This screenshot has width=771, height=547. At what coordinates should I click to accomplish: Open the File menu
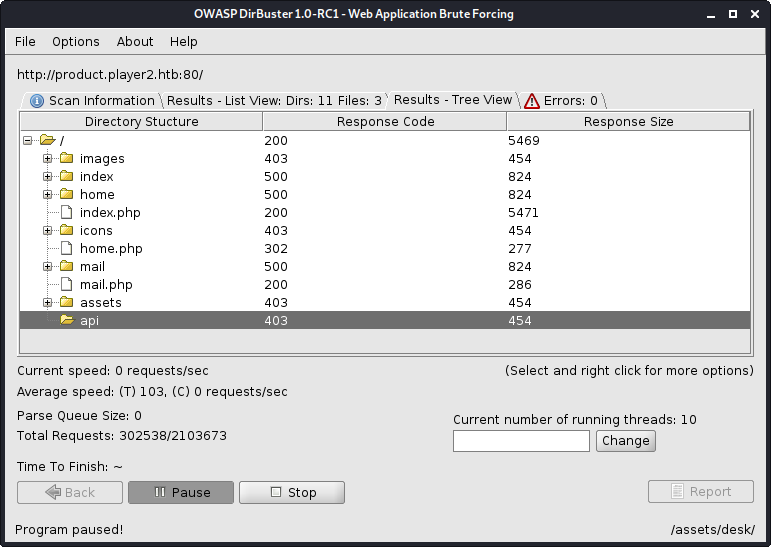[25, 41]
